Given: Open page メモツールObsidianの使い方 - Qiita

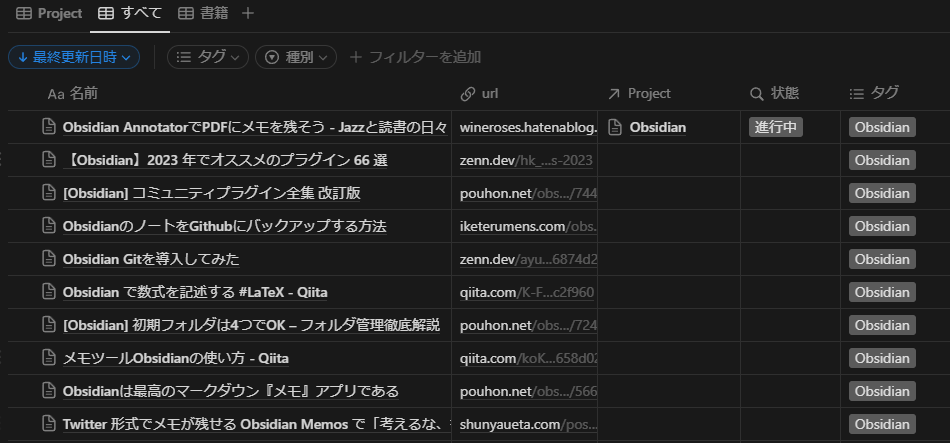Looking at the screenshot, I should point(176,358).
